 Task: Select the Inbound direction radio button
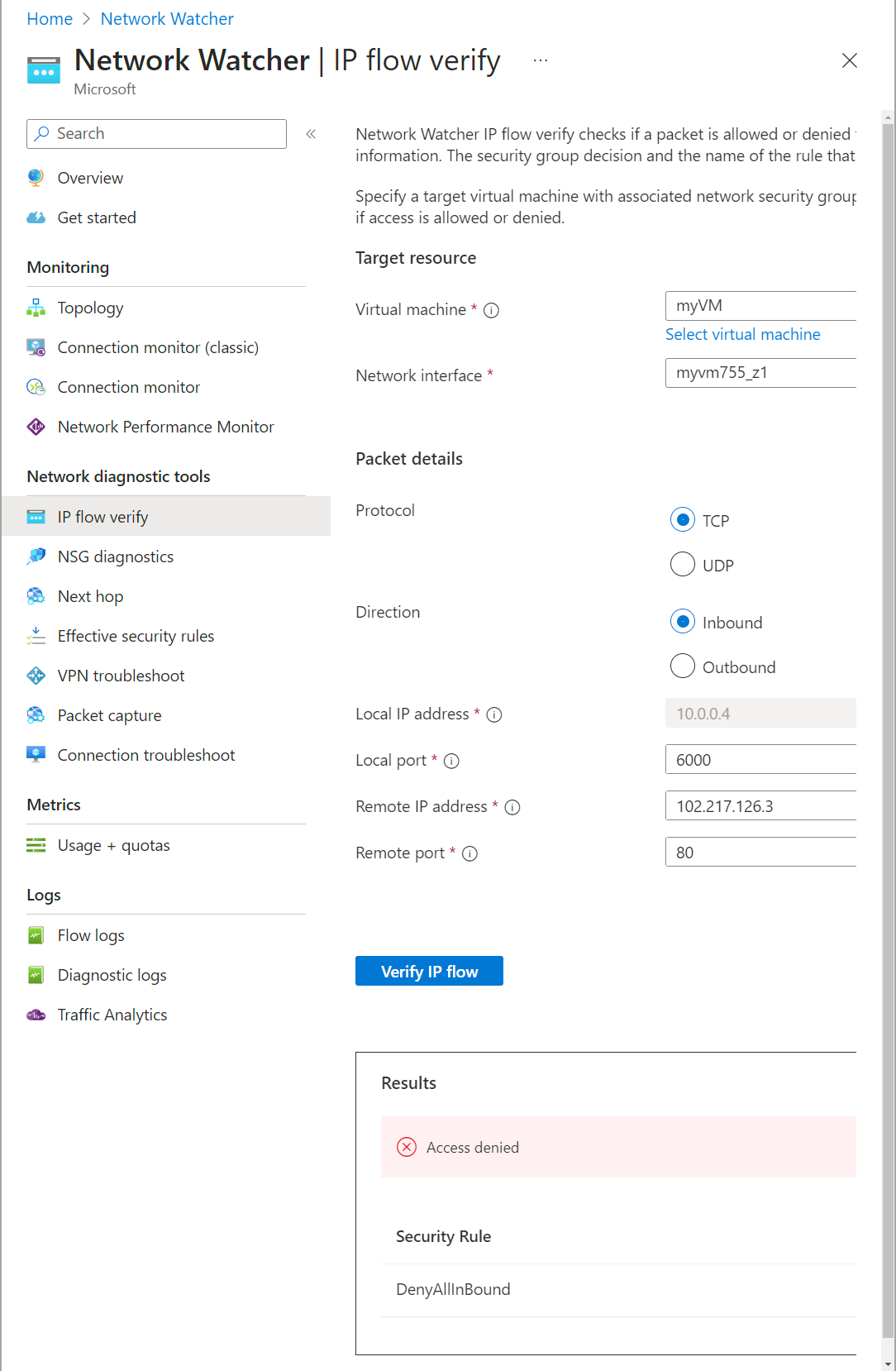[x=683, y=622]
